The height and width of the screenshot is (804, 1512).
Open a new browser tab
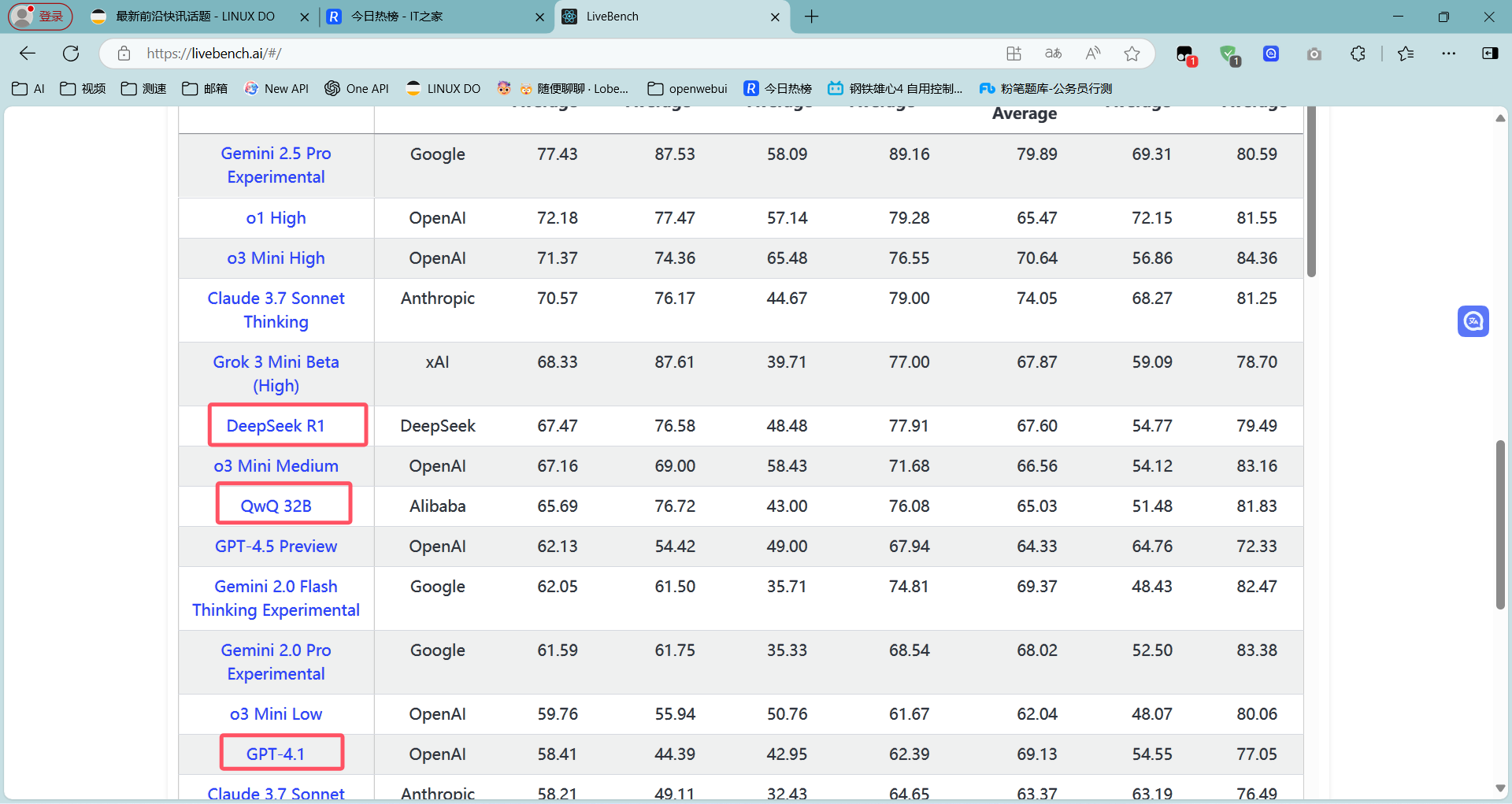coord(812,17)
